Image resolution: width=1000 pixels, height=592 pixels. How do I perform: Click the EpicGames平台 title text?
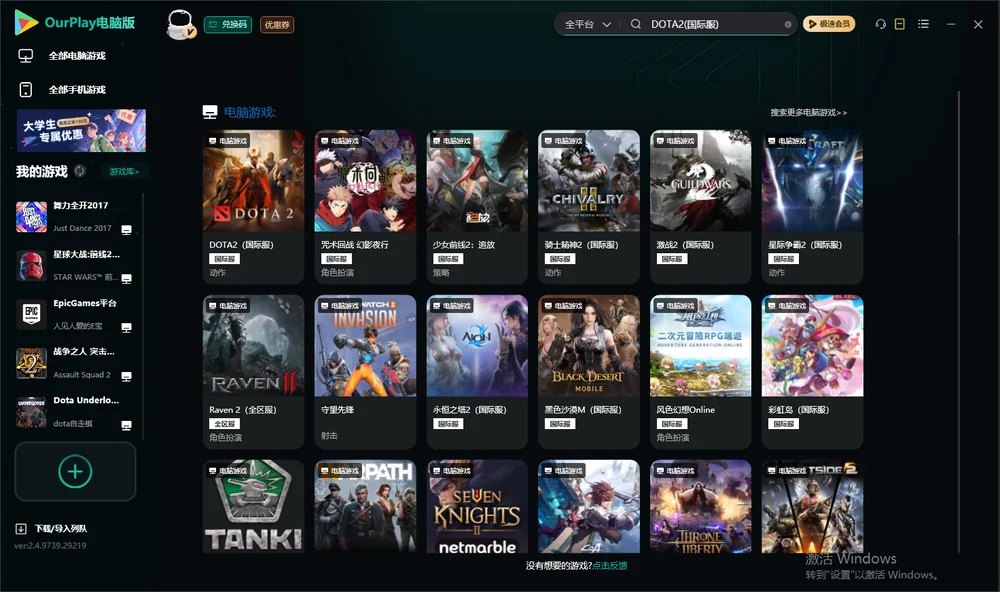tap(85, 303)
